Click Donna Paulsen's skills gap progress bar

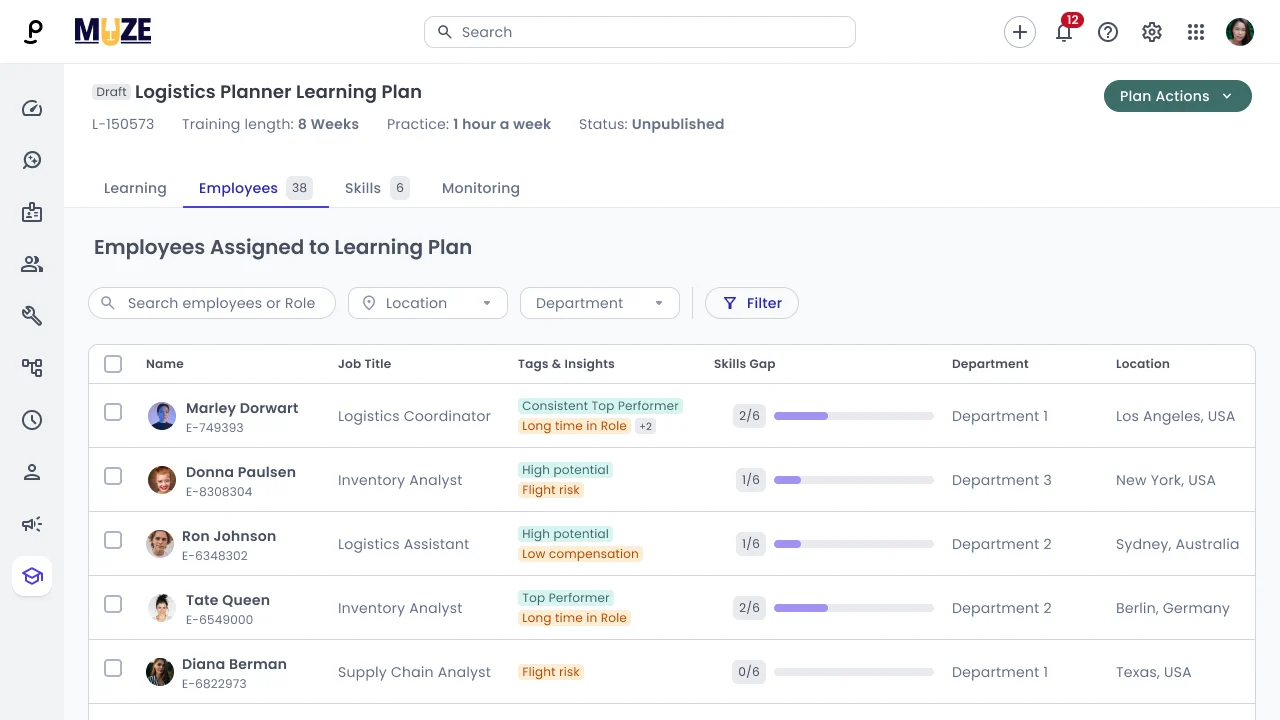point(854,480)
